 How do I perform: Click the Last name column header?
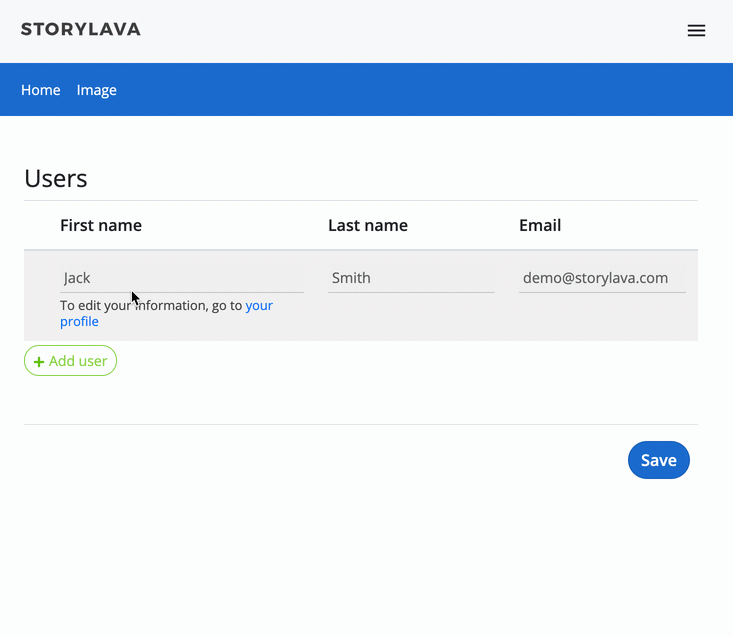[x=368, y=225]
